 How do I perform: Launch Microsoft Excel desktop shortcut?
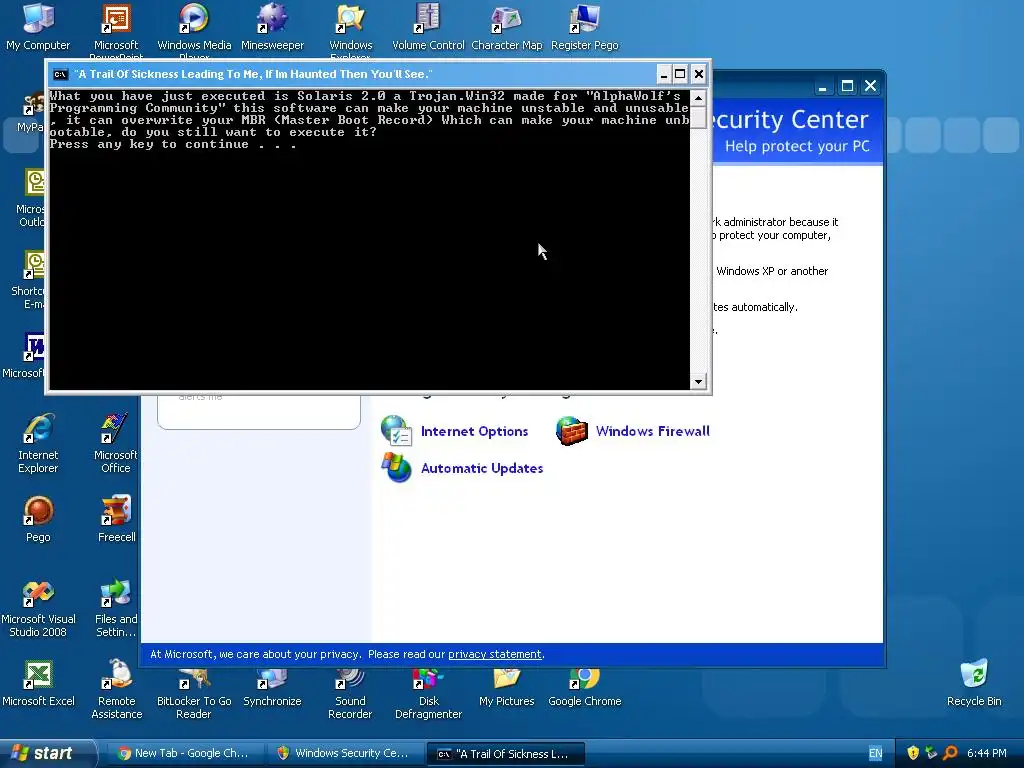coord(38,684)
